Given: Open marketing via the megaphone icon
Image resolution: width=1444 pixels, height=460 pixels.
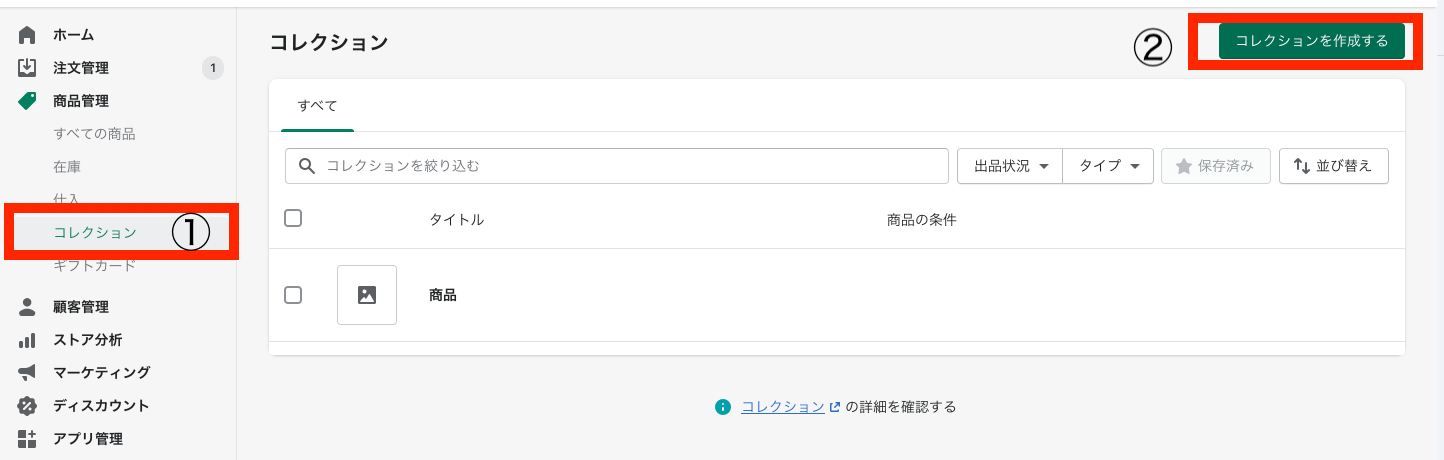Looking at the screenshot, I should point(27,373).
